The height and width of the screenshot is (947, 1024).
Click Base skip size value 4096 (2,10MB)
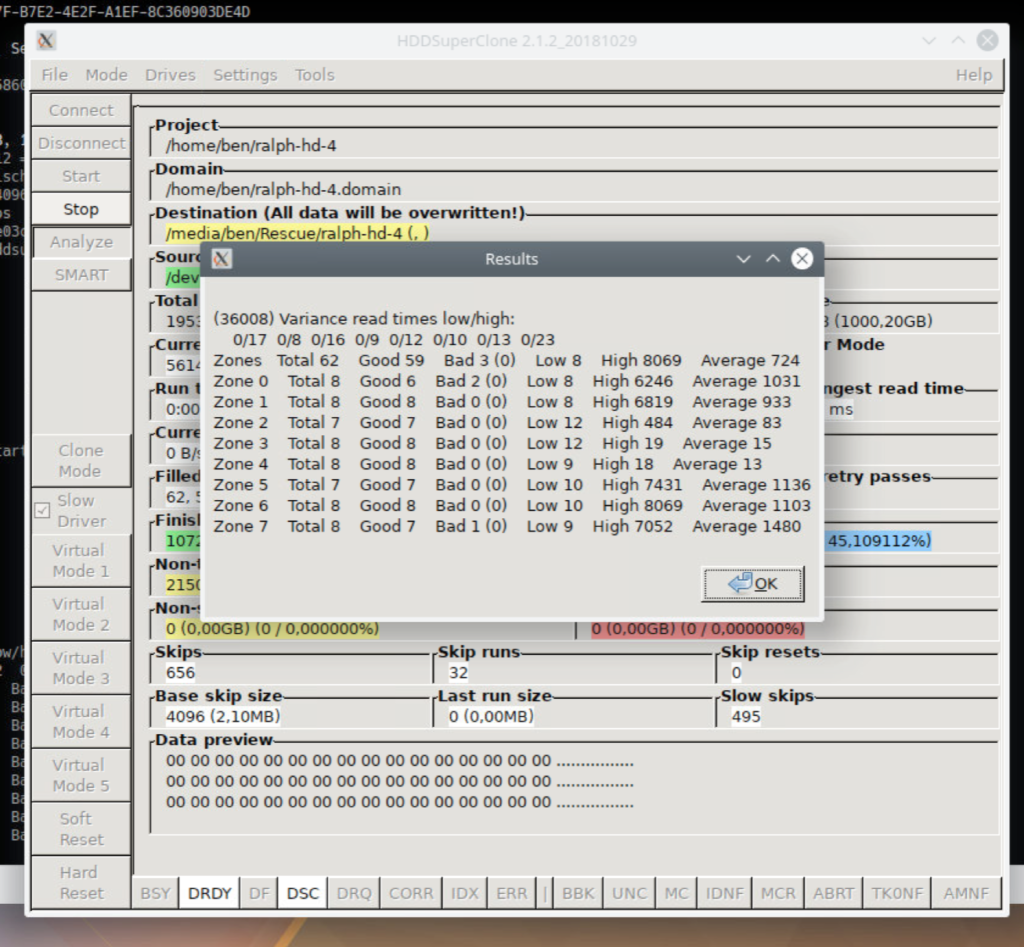(223, 716)
